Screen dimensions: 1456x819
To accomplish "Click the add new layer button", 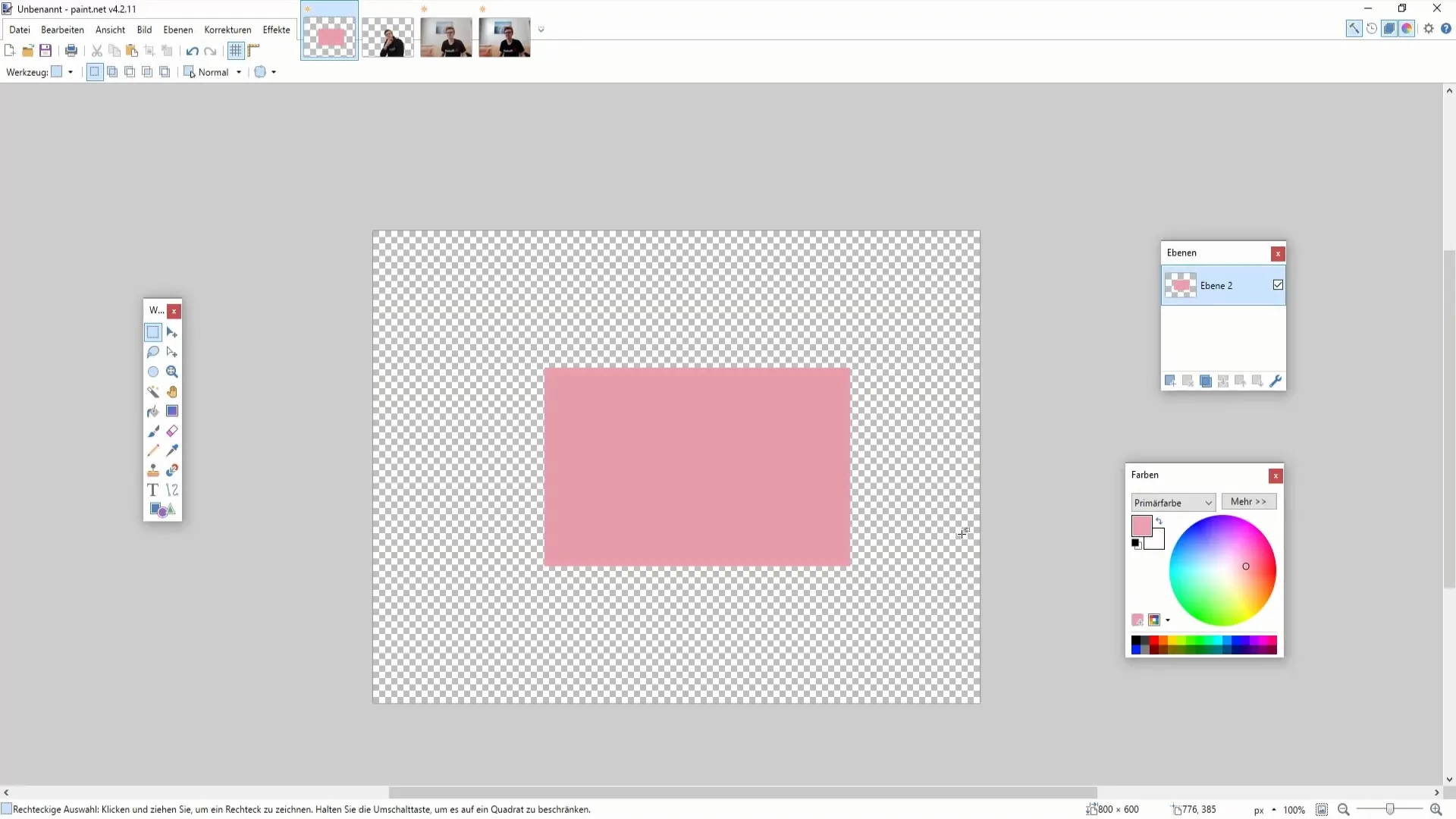I will pyautogui.click(x=1170, y=381).
